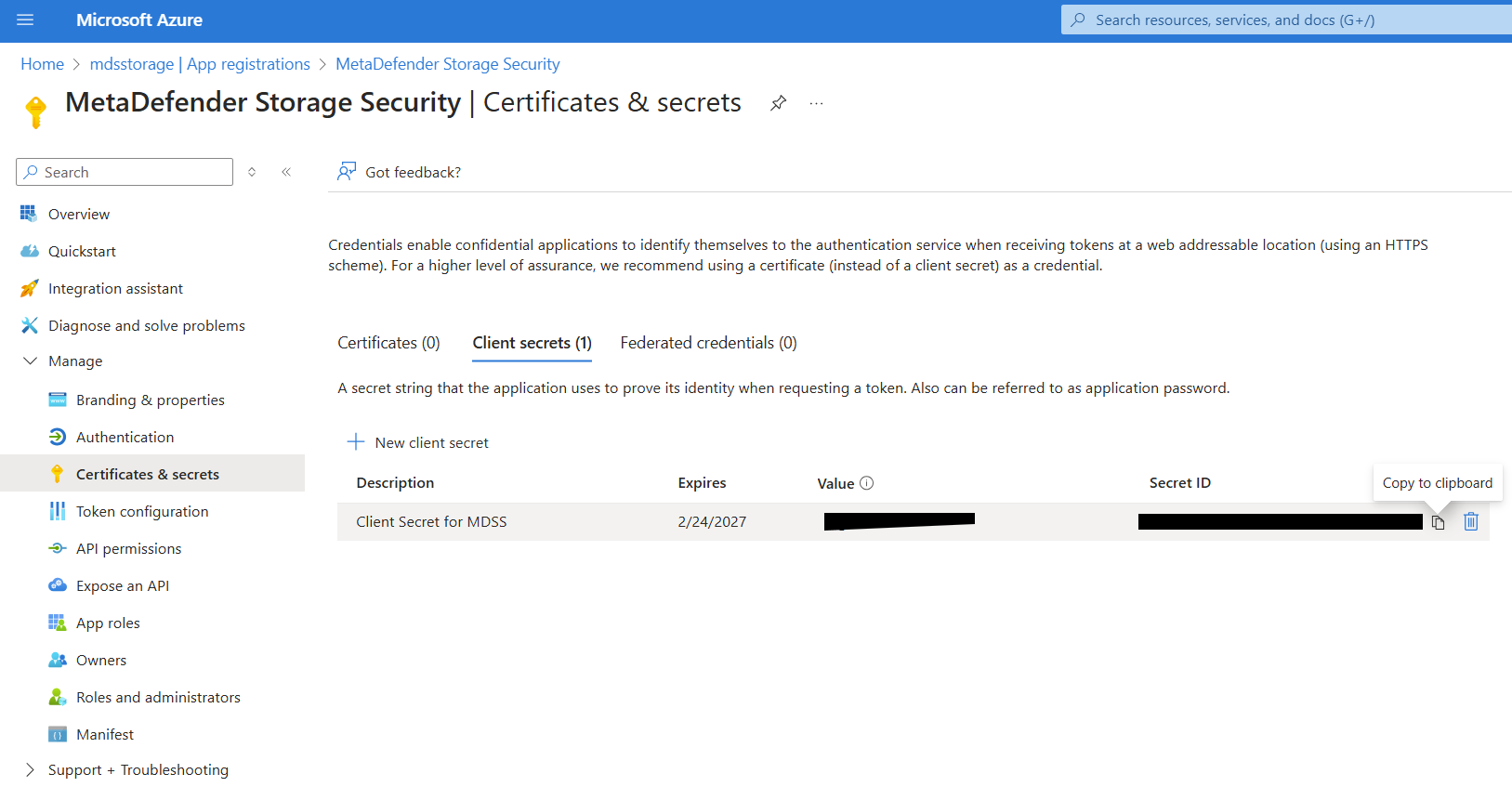The image size is (1512, 787).
Task: Click the Got feedback? link
Action: coord(413,172)
